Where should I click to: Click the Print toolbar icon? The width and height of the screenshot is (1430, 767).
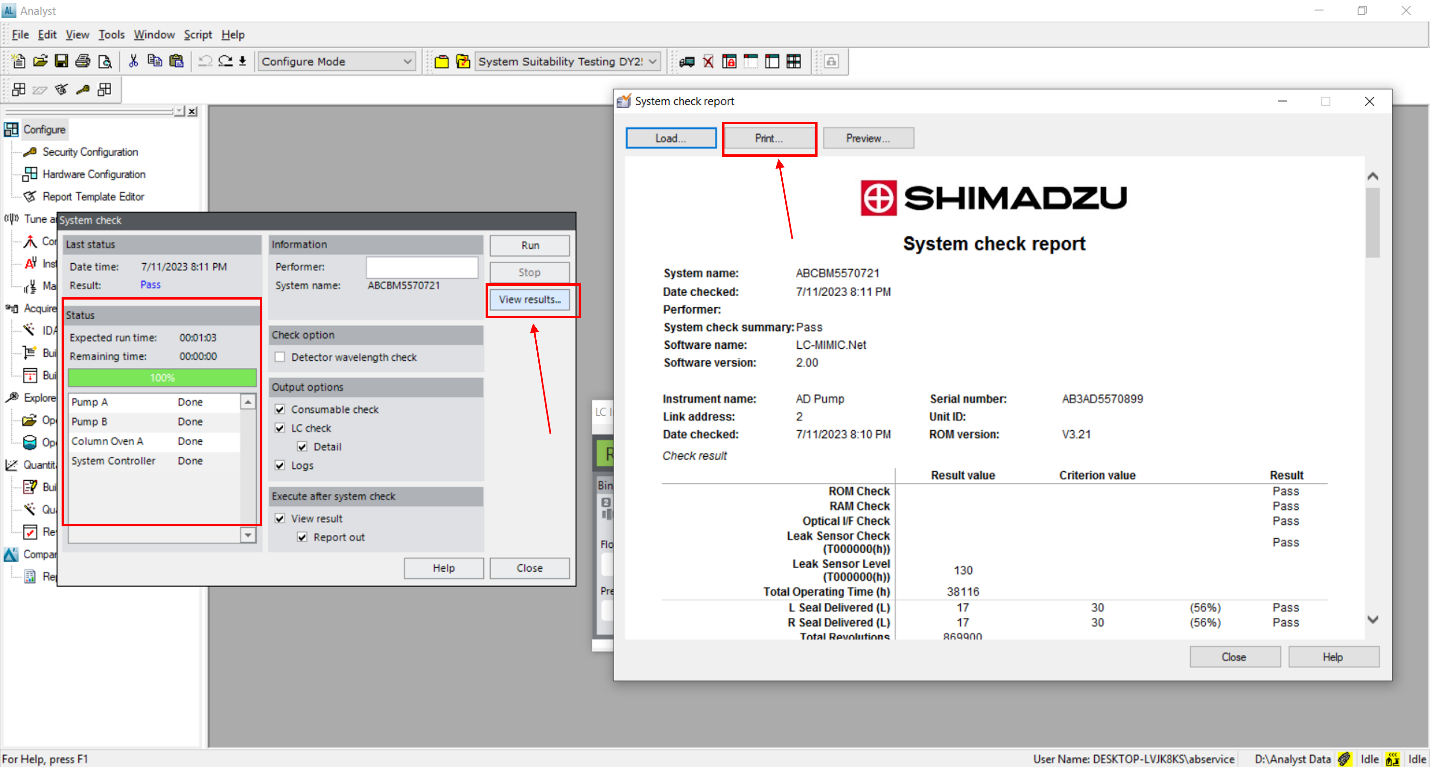click(83, 61)
